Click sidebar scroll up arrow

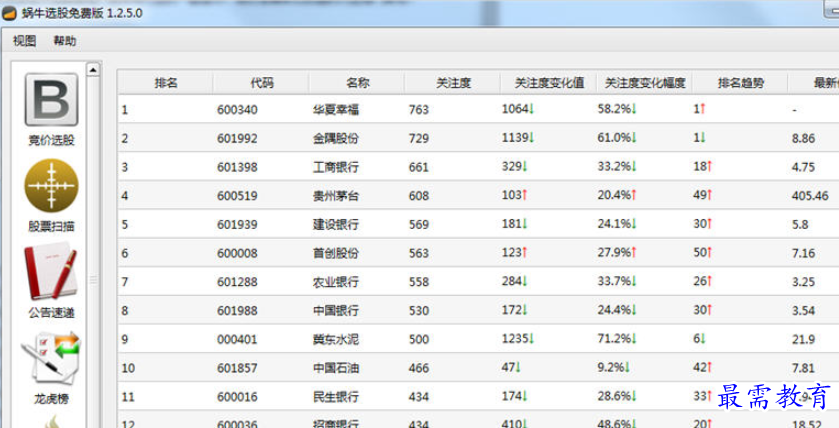point(93,70)
